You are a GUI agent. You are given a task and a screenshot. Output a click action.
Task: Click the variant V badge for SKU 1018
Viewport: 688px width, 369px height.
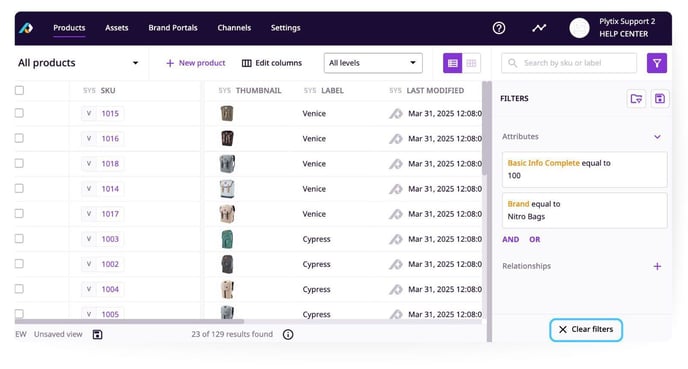pos(89,164)
